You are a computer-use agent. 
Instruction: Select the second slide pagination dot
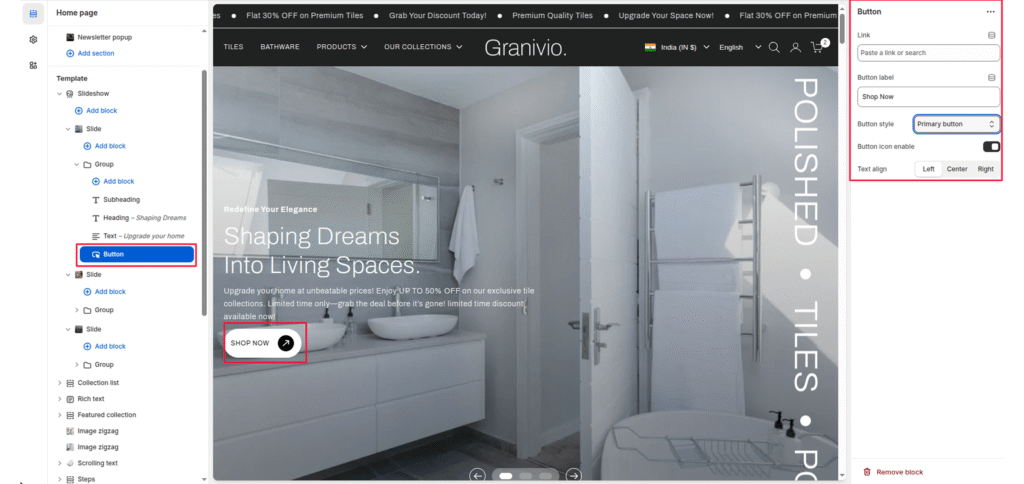pyautogui.click(x=526, y=475)
